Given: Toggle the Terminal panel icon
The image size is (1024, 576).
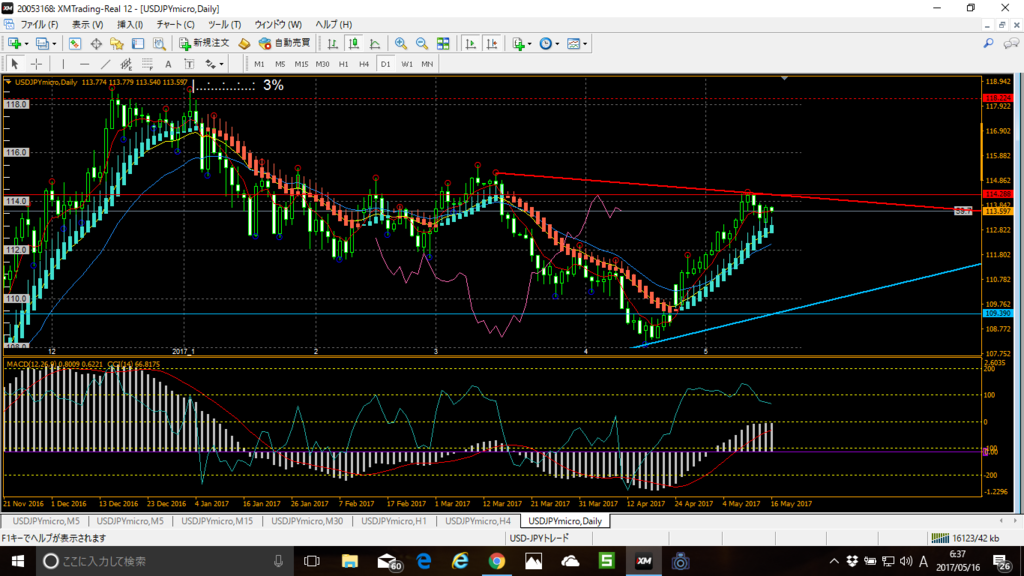Looking at the screenshot, I should click(138, 44).
